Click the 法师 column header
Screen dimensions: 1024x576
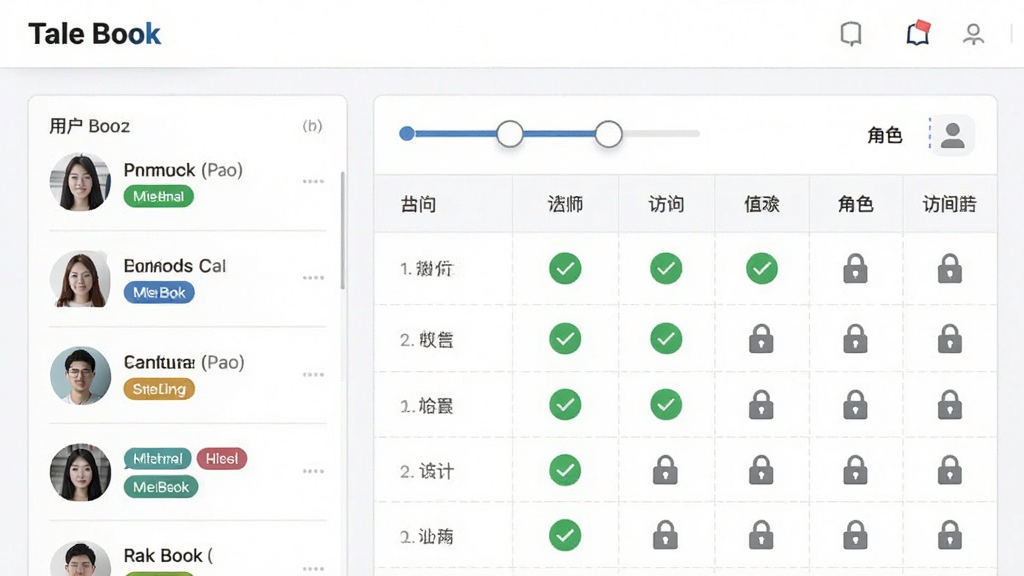(565, 204)
